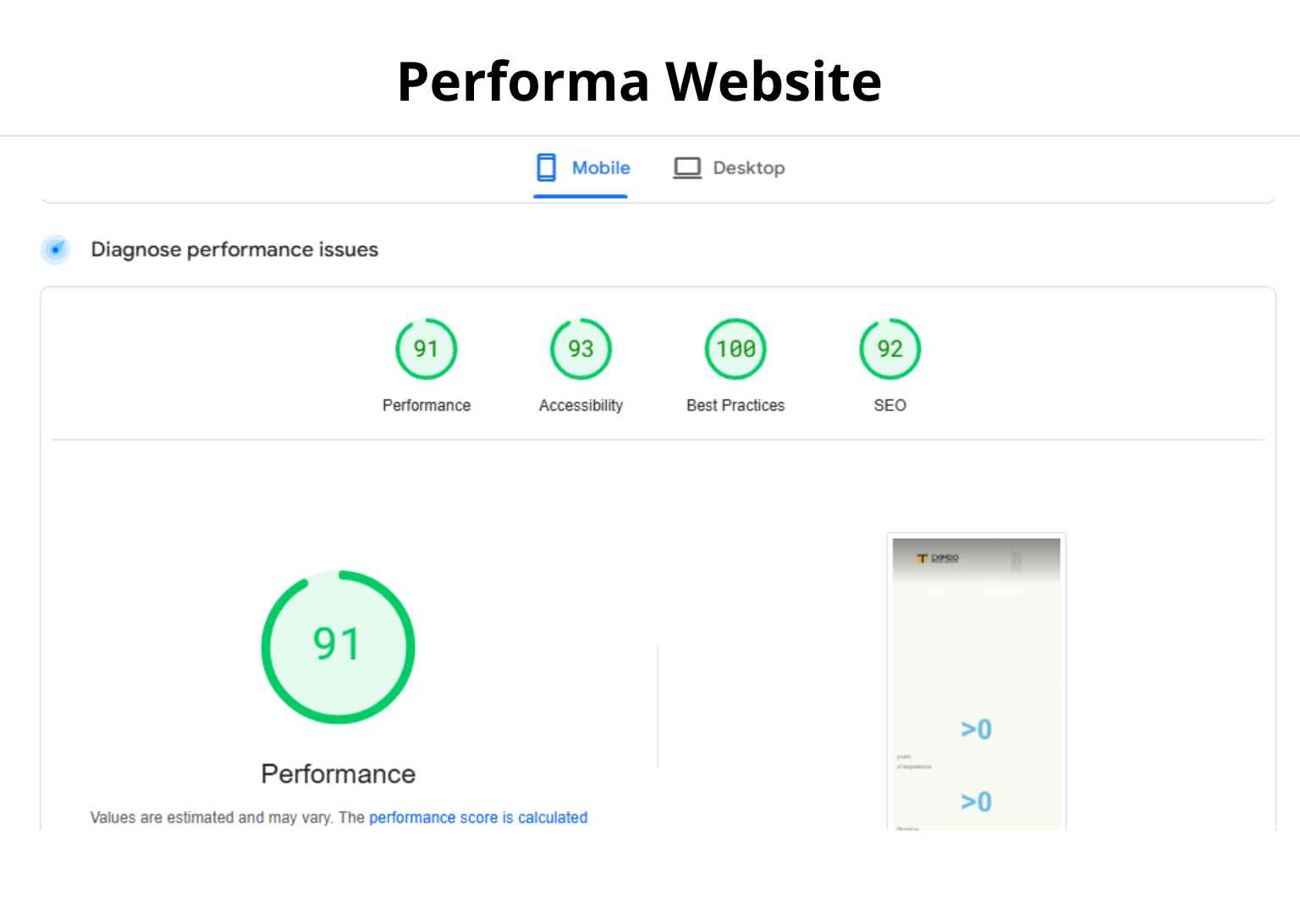Click the Diagnose performance issues heading
1300x924 pixels.
(234, 250)
